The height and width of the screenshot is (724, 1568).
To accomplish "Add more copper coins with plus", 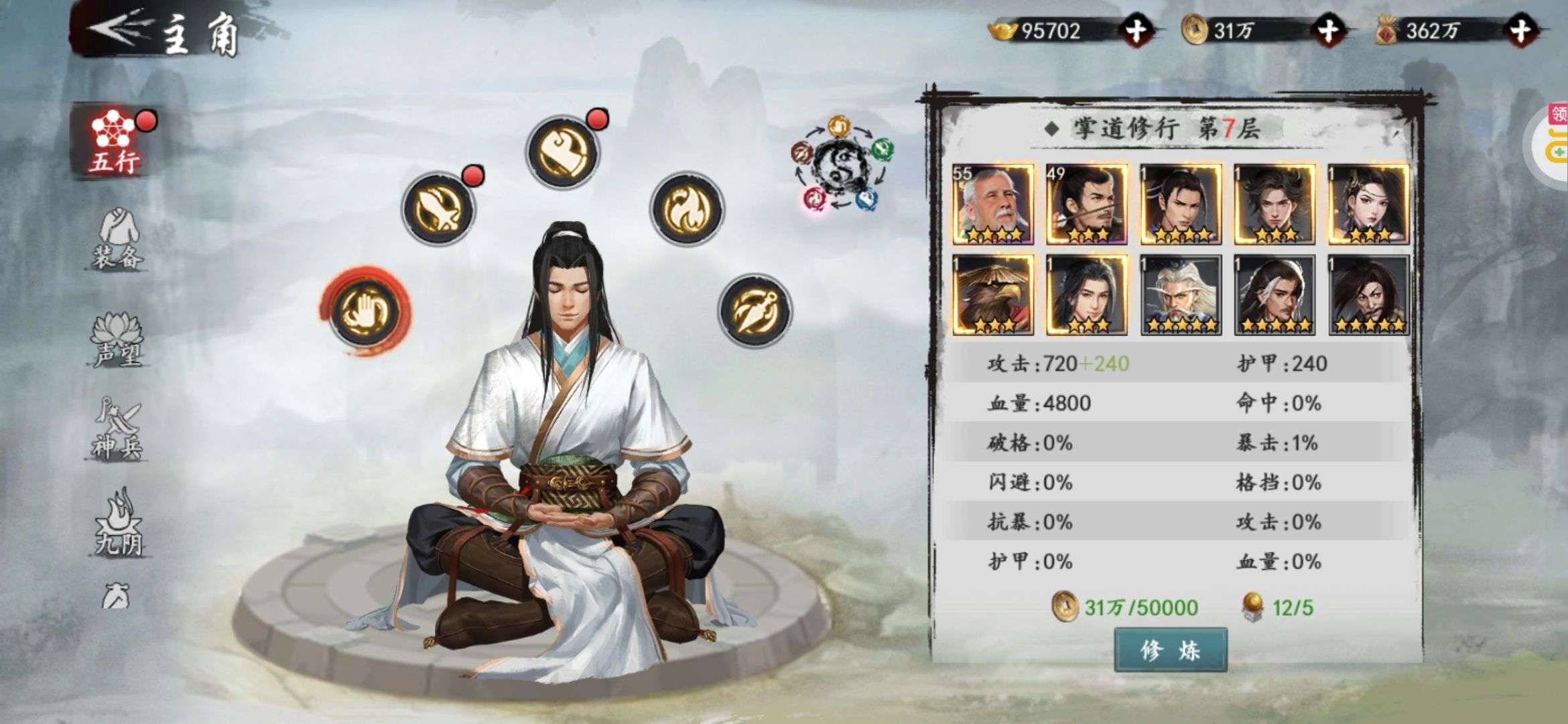I will [x=1327, y=31].
